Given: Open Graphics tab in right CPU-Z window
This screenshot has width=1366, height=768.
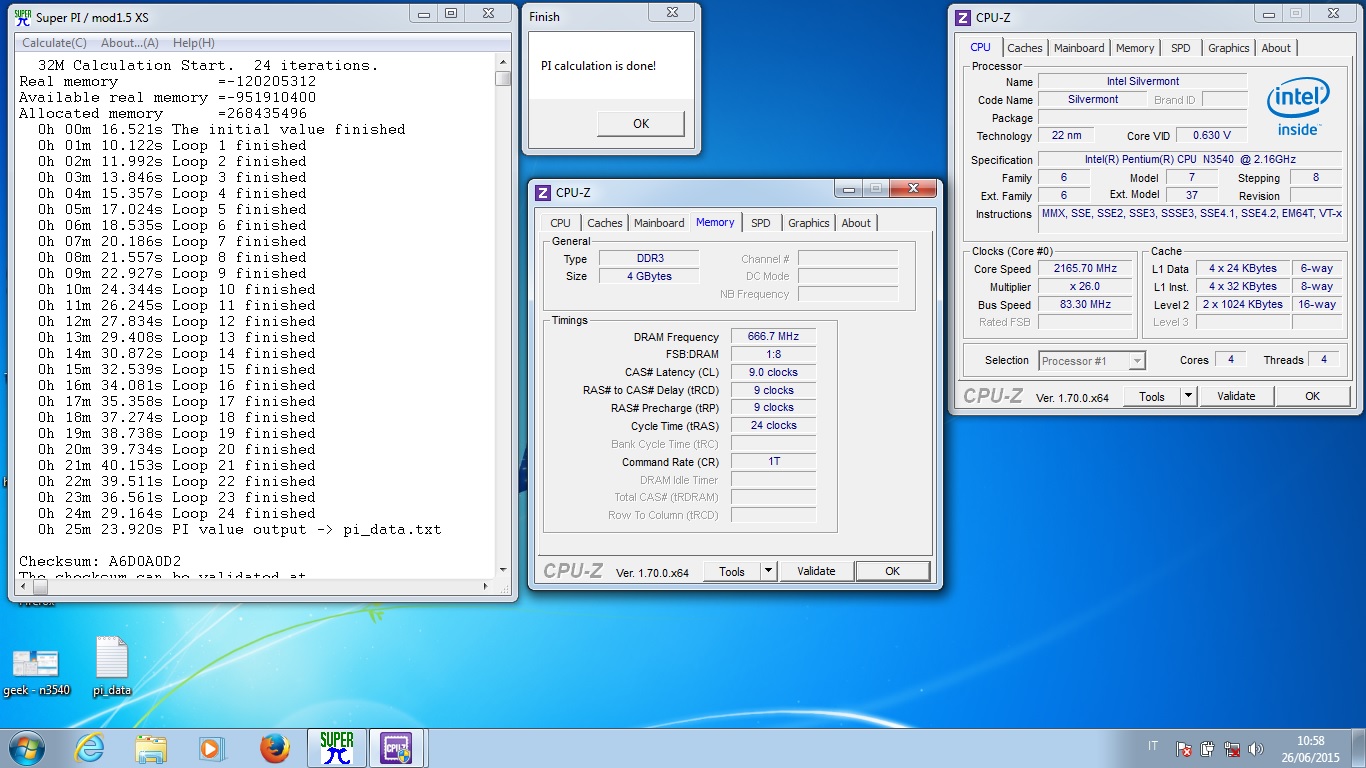Looking at the screenshot, I should pyautogui.click(x=1228, y=48).
